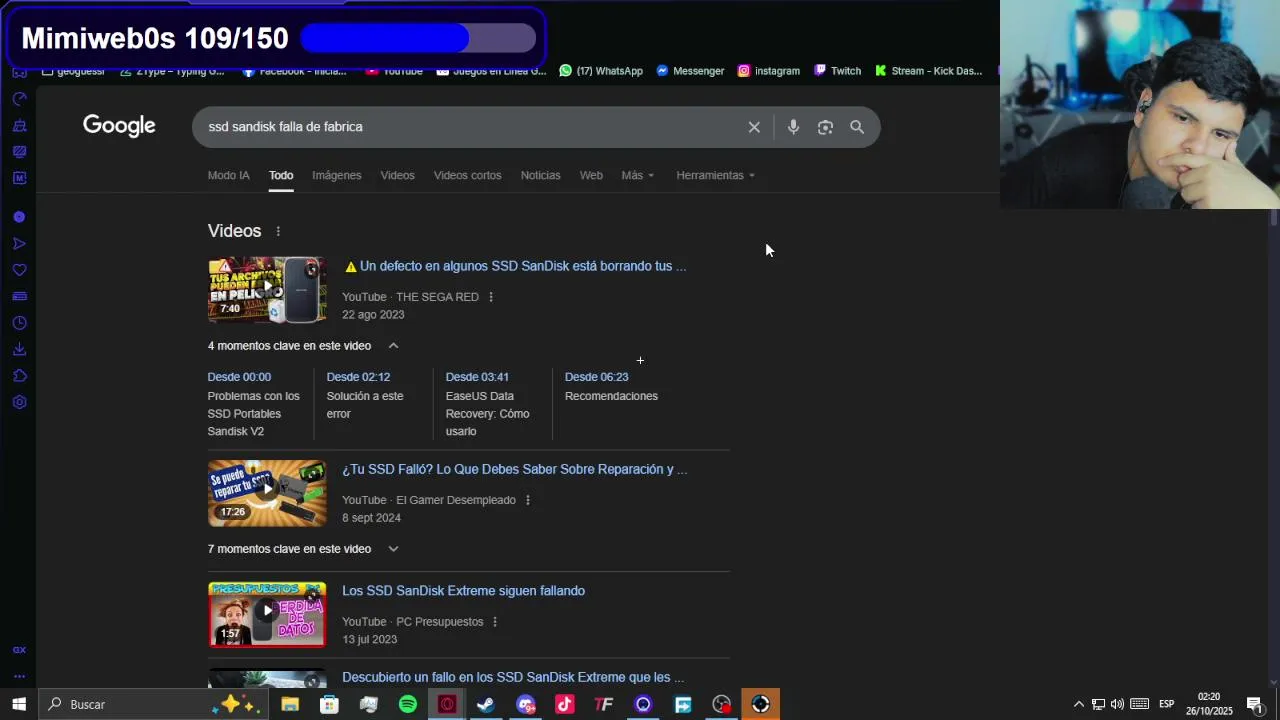Clear the search box with the X icon
1280x720 pixels.
(754, 127)
